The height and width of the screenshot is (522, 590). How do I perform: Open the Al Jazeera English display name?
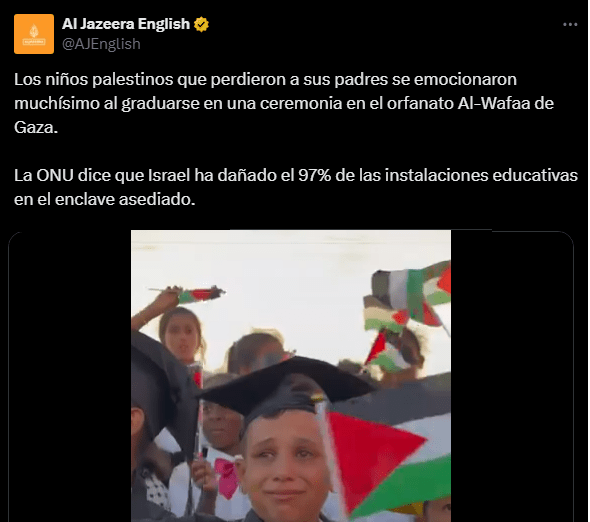tap(126, 24)
